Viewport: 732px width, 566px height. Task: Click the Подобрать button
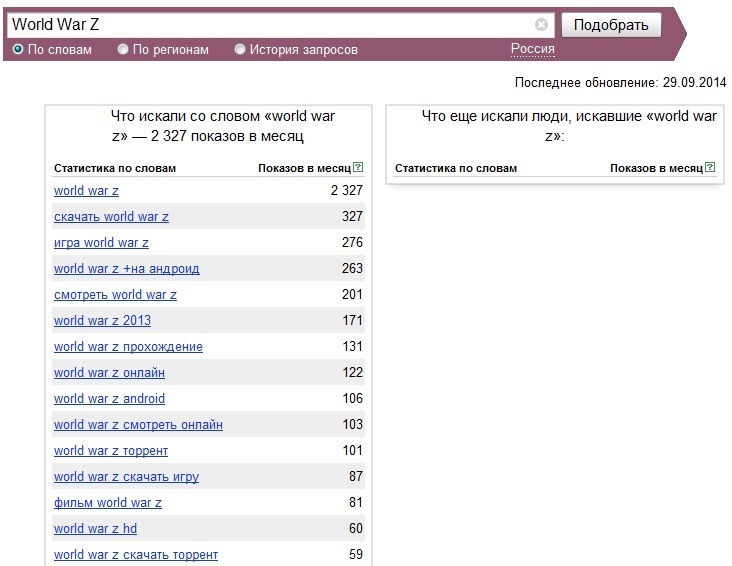pos(611,25)
